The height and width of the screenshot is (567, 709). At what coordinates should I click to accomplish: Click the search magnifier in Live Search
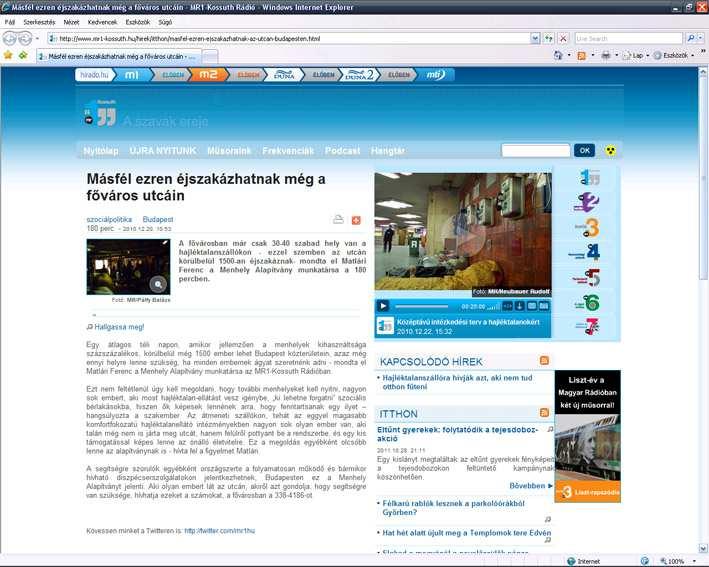coord(690,38)
